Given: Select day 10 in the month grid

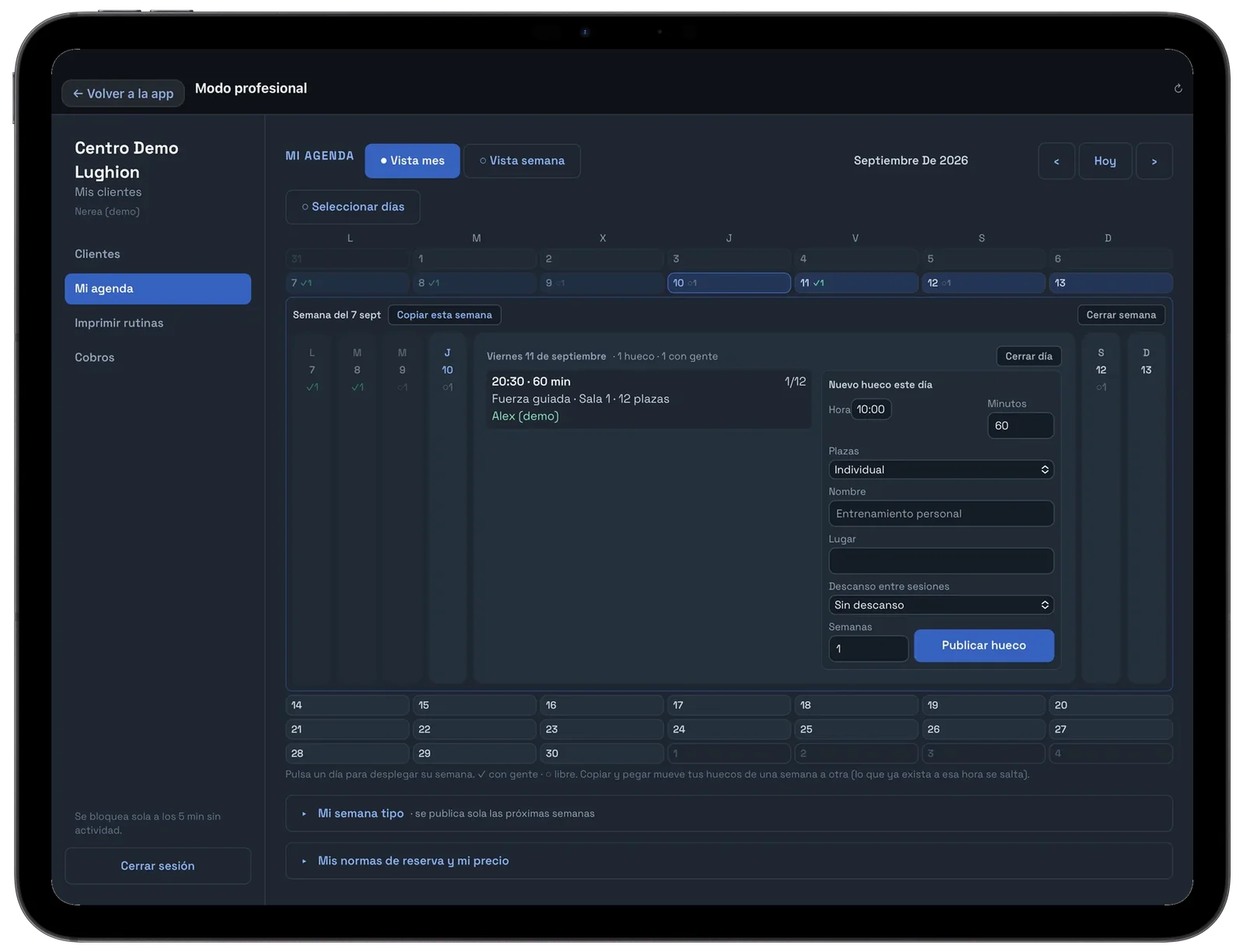Looking at the screenshot, I should tap(729, 283).
